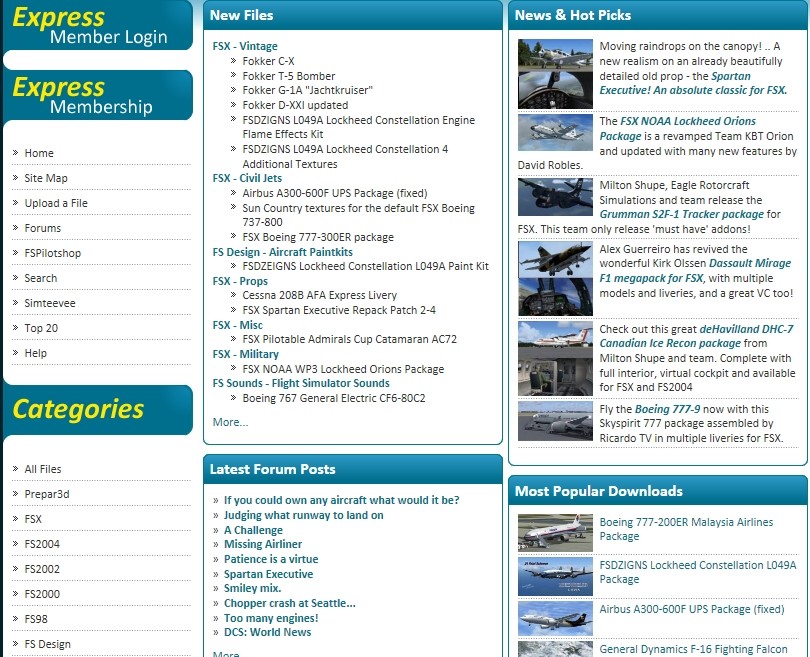The image size is (810, 657).
Task: Select Sun Country textures for Boeing 737-800
Action: tap(359, 215)
